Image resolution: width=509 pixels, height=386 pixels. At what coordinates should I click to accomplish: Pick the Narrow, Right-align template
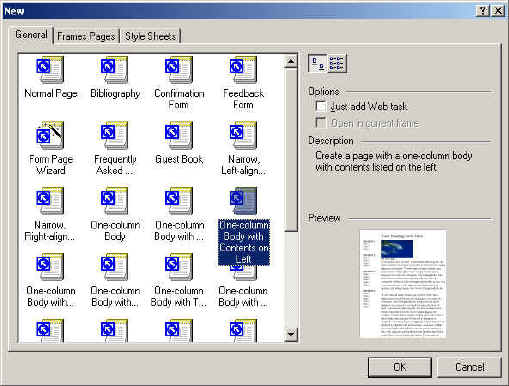pos(50,201)
